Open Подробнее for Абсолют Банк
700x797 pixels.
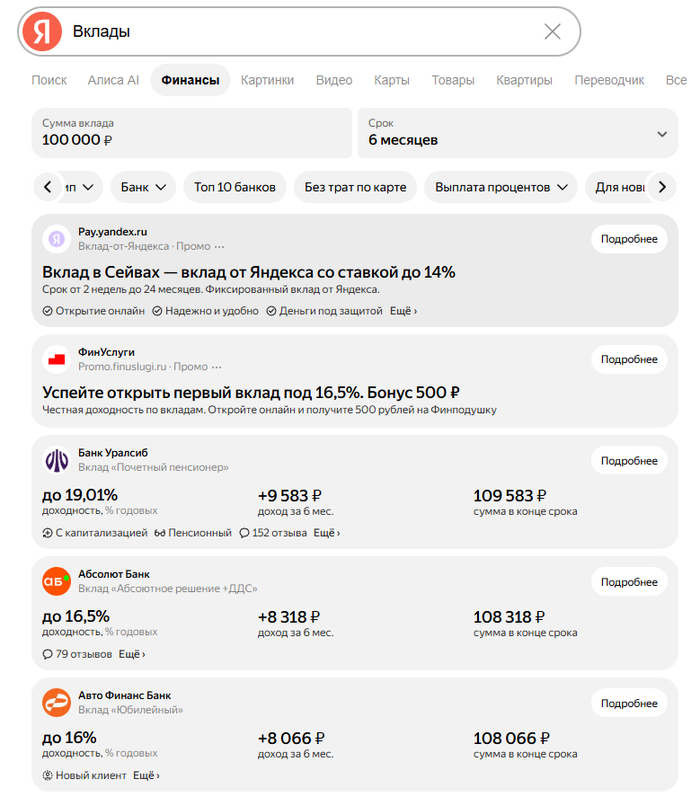[629, 582]
